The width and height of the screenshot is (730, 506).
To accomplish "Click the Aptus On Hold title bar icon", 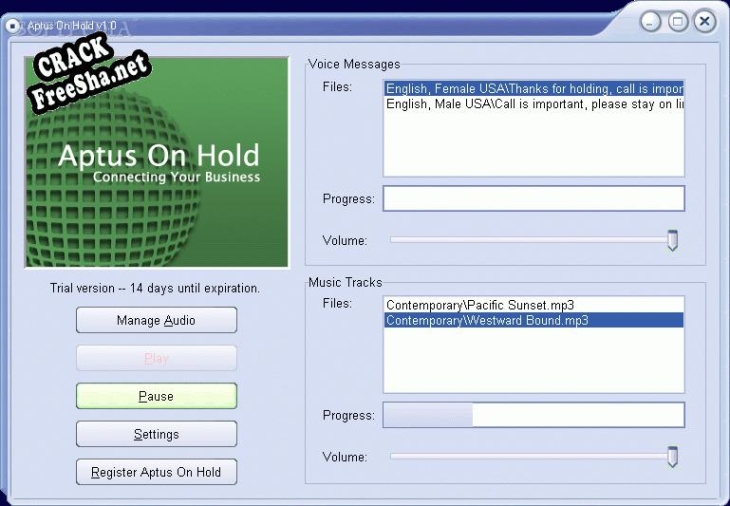I will point(13,24).
